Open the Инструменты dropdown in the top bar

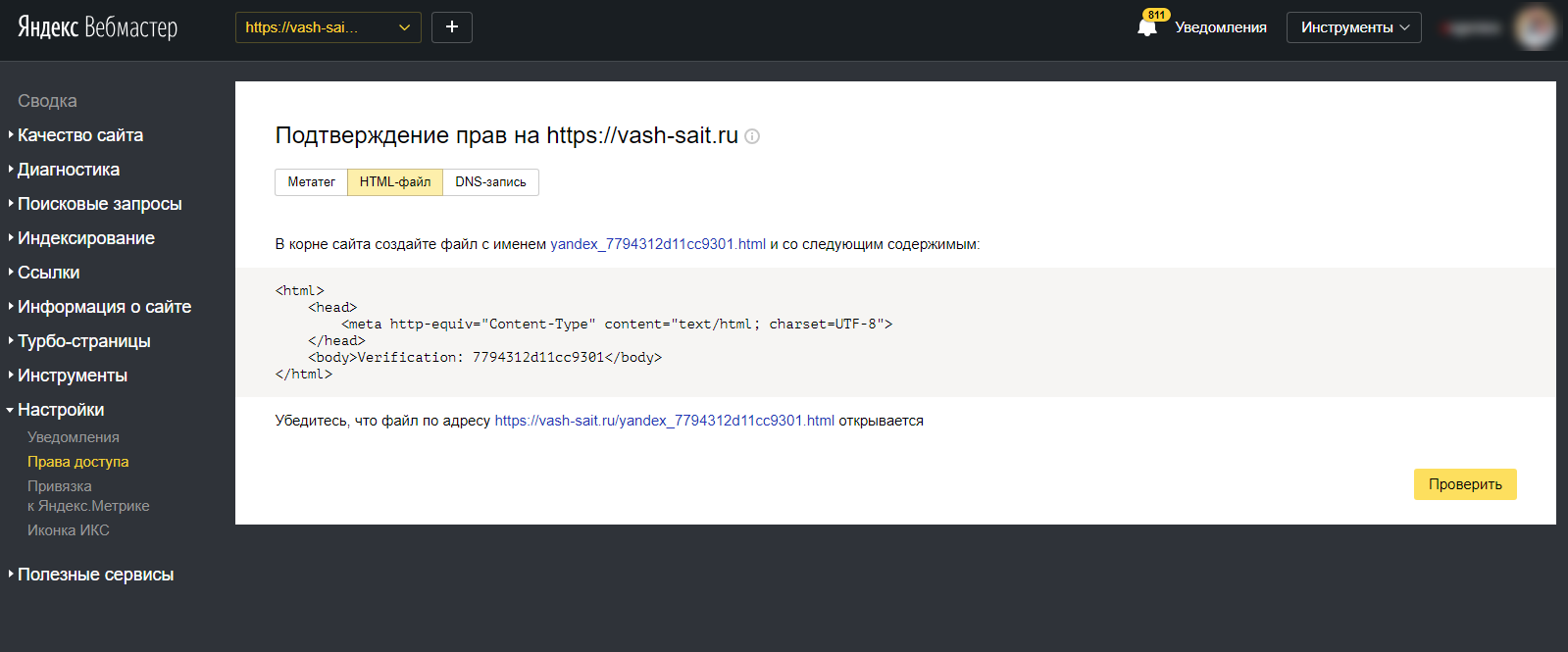[x=1354, y=27]
